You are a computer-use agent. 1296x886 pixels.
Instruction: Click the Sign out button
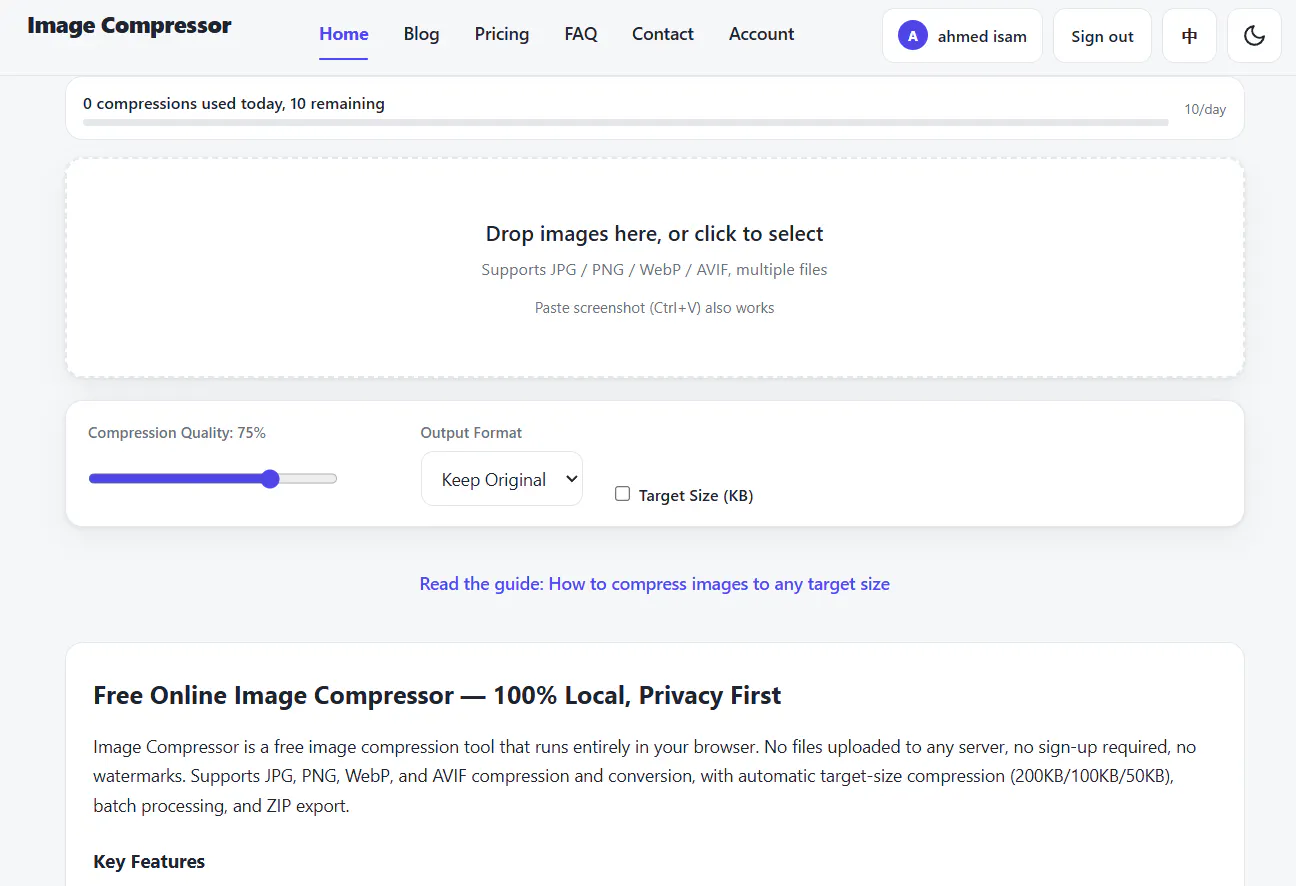pos(1102,36)
